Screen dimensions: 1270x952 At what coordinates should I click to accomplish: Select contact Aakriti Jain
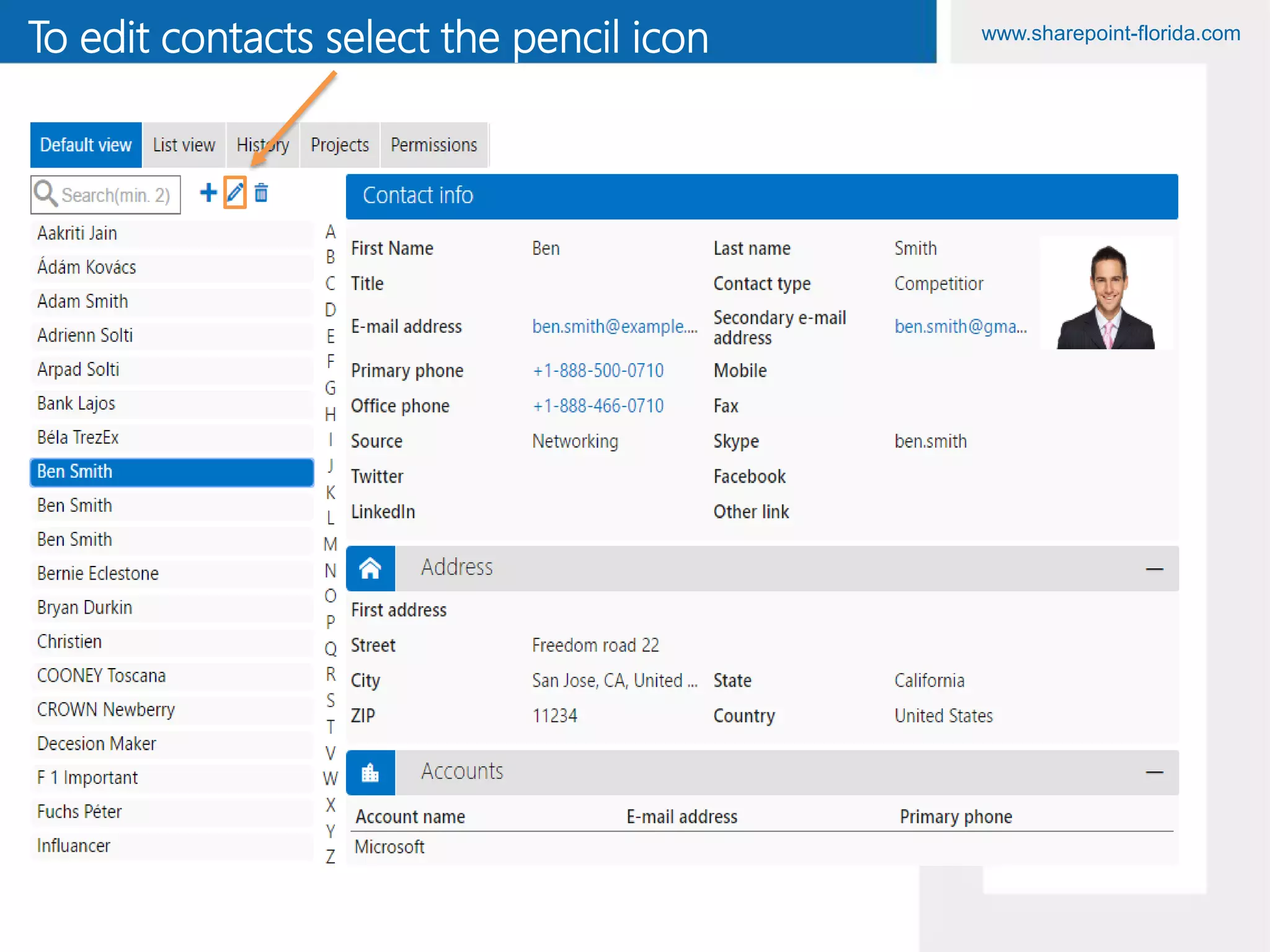pyautogui.click(x=172, y=234)
